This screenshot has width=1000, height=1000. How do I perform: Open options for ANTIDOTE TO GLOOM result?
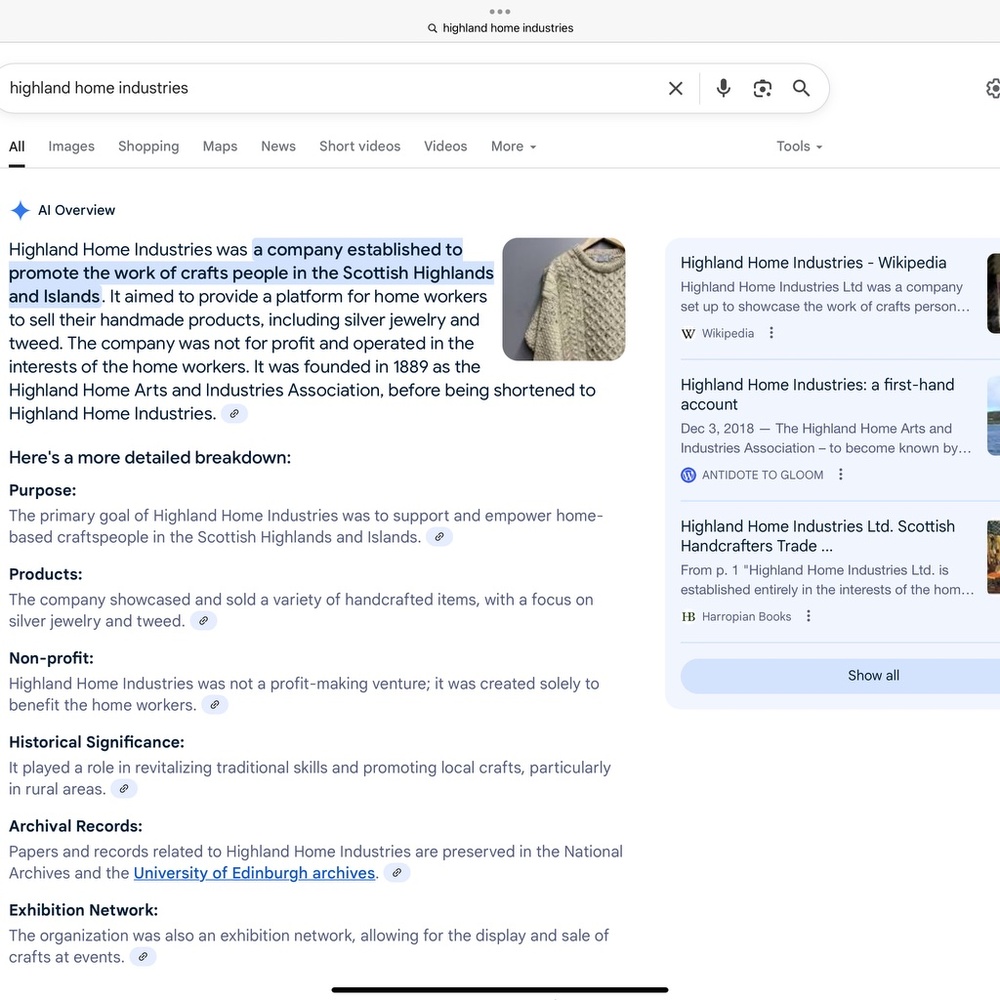[x=841, y=474]
